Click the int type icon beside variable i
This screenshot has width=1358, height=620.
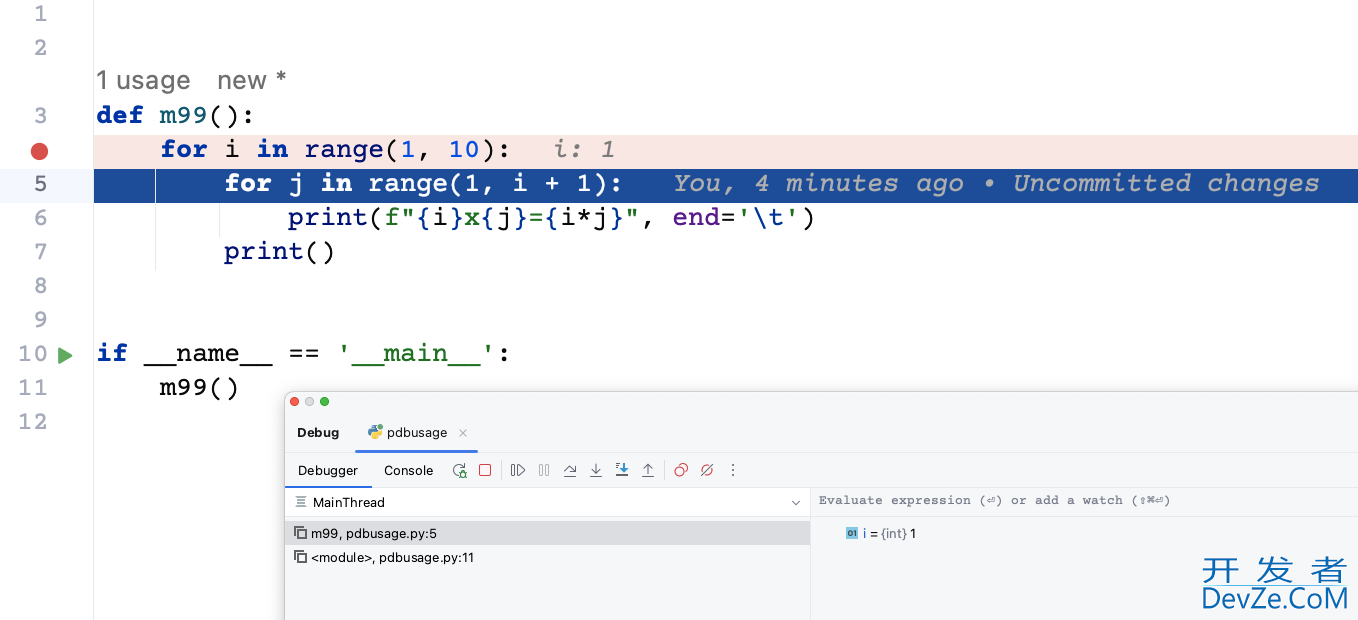coord(852,534)
